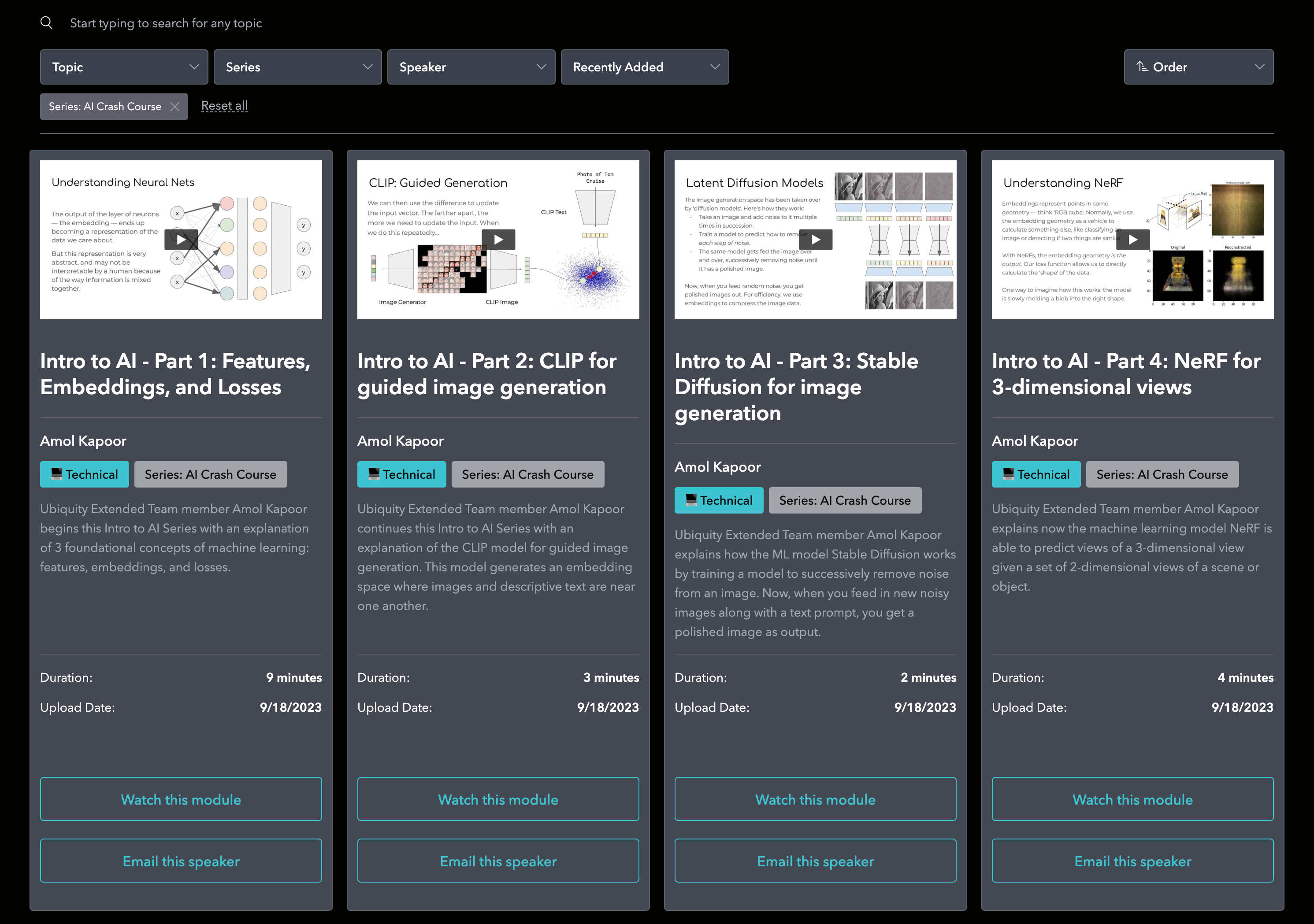
Task: Watch the Part 1 Features module
Action: (x=181, y=799)
